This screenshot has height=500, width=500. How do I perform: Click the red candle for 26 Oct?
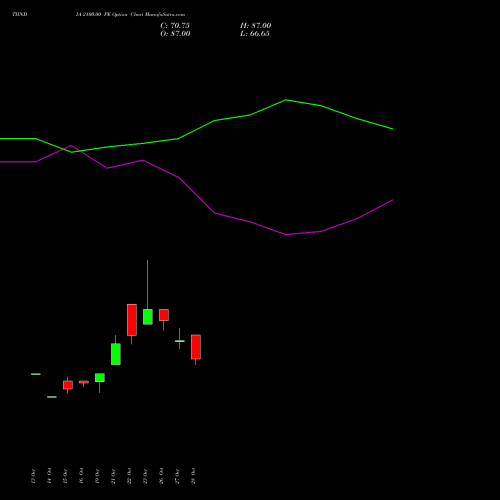(x=164, y=315)
